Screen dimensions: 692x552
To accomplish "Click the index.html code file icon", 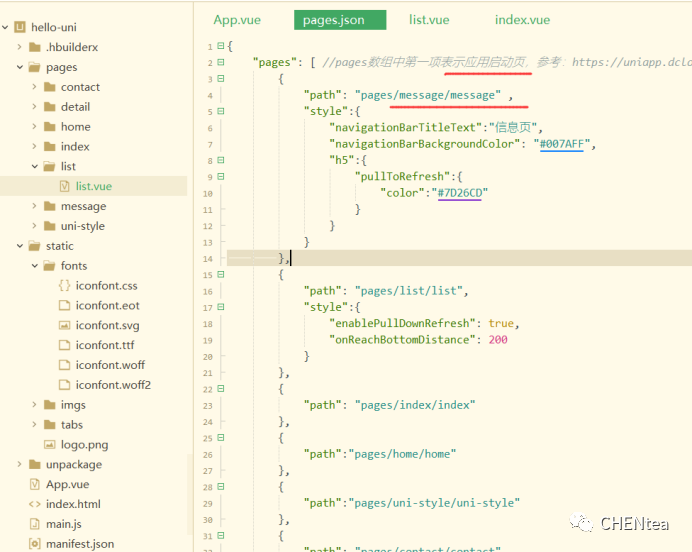I will click(x=35, y=504).
